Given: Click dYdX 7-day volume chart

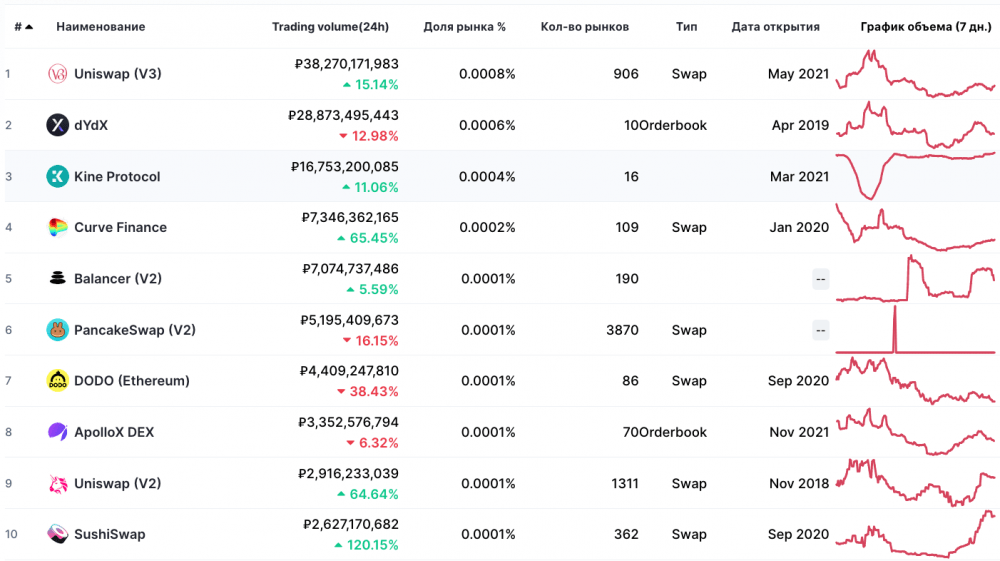Looking at the screenshot, I should click(x=916, y=125).
